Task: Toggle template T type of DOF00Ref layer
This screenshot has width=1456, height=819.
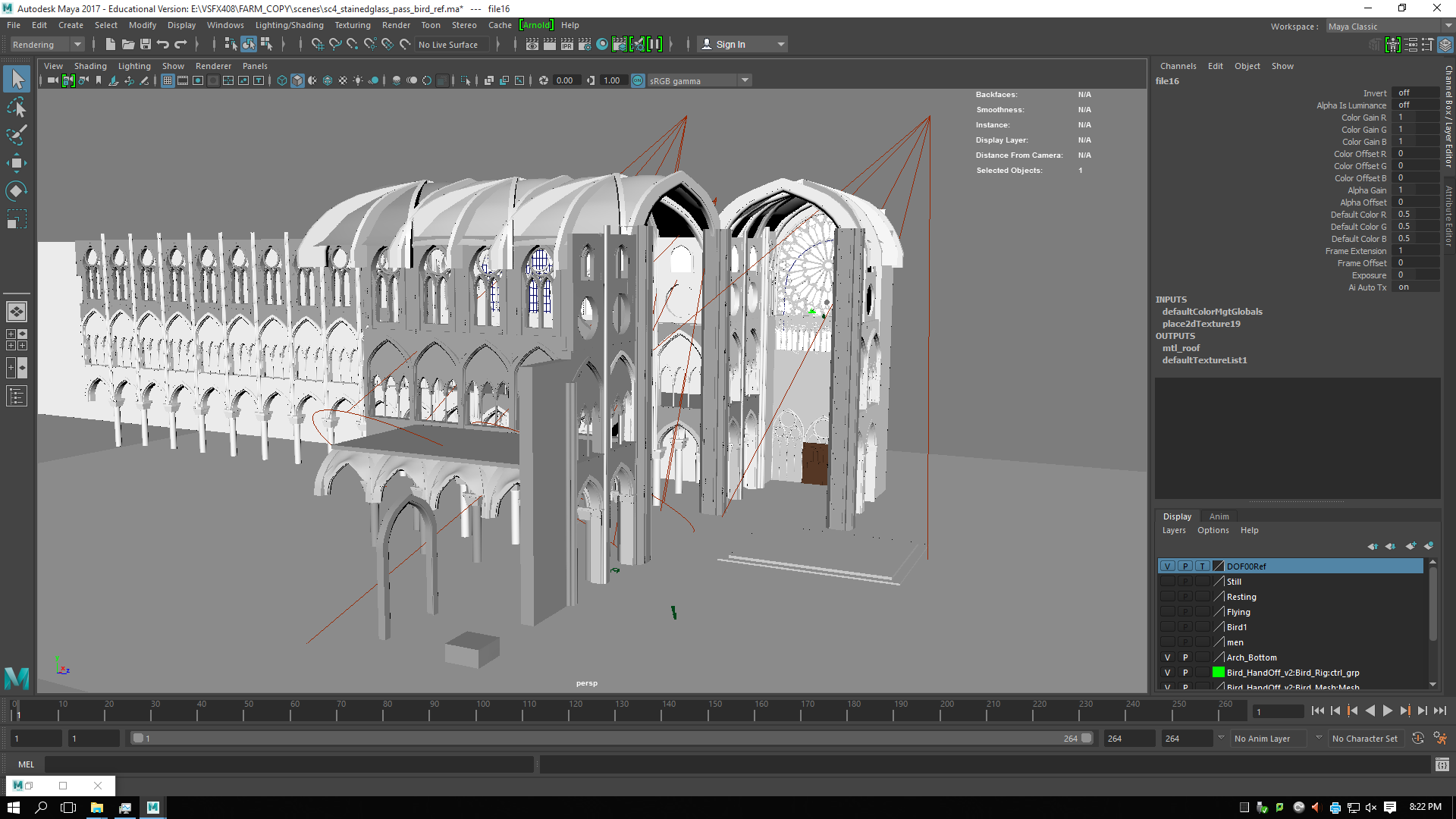Action: (1203, 566)
